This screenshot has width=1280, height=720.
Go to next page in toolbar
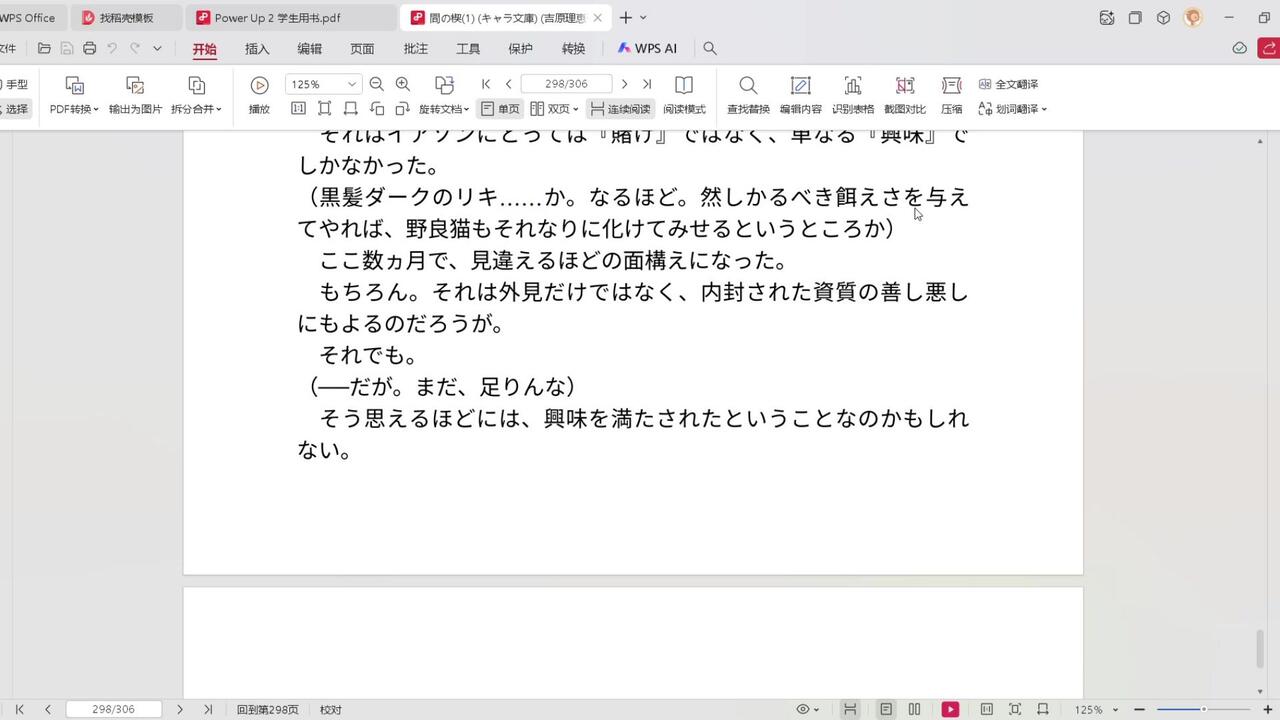(x=625, y=84)
